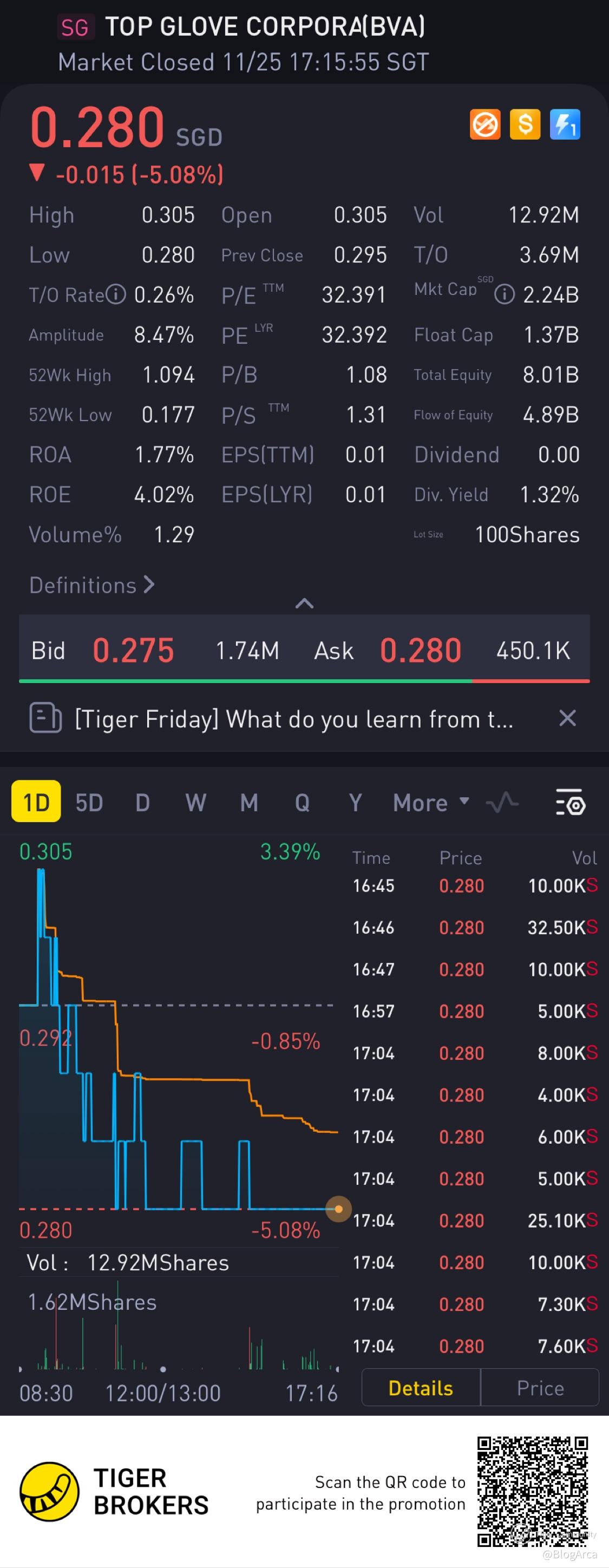The image size is (609, 1568).
Task: Tap the ROE 4.02% value
Action: (x=164, y=494)
